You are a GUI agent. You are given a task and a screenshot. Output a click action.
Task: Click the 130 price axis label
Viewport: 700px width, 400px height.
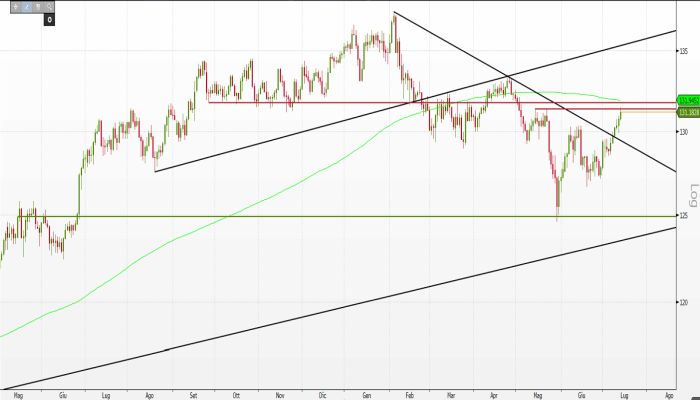(x=686, y=131)
